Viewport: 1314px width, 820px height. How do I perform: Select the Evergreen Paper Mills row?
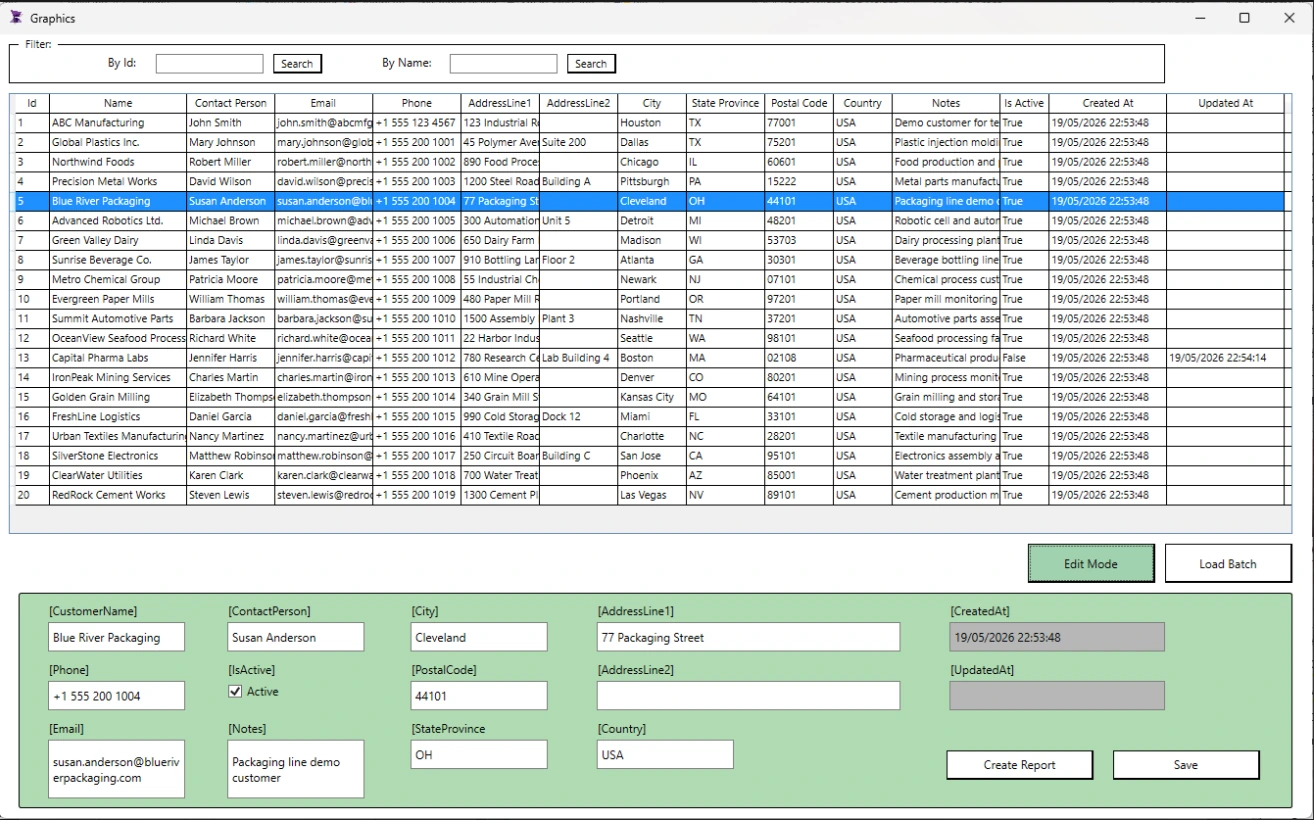pos(649,299)
